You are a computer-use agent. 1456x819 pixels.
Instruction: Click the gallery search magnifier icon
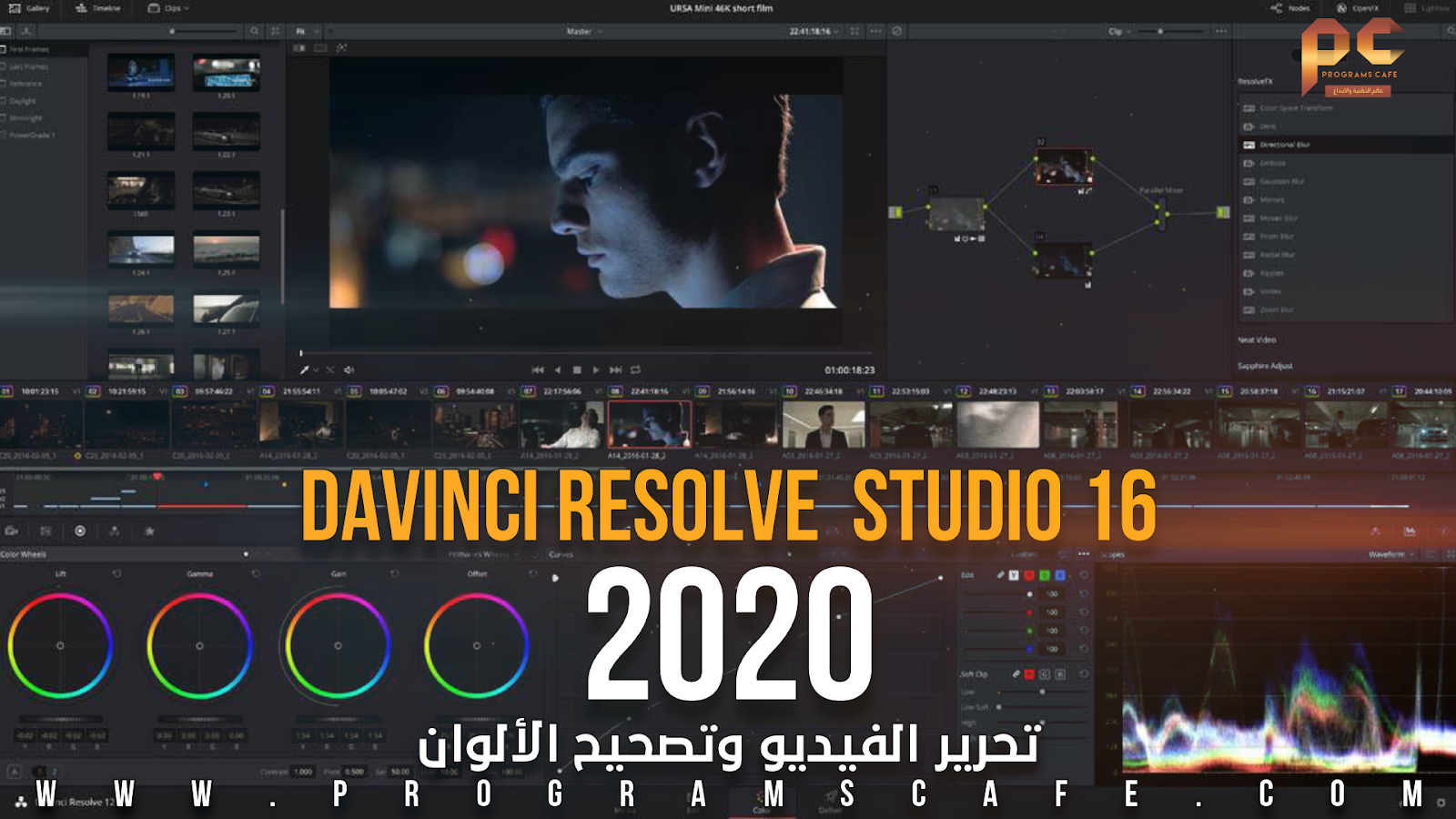point(255,31)
